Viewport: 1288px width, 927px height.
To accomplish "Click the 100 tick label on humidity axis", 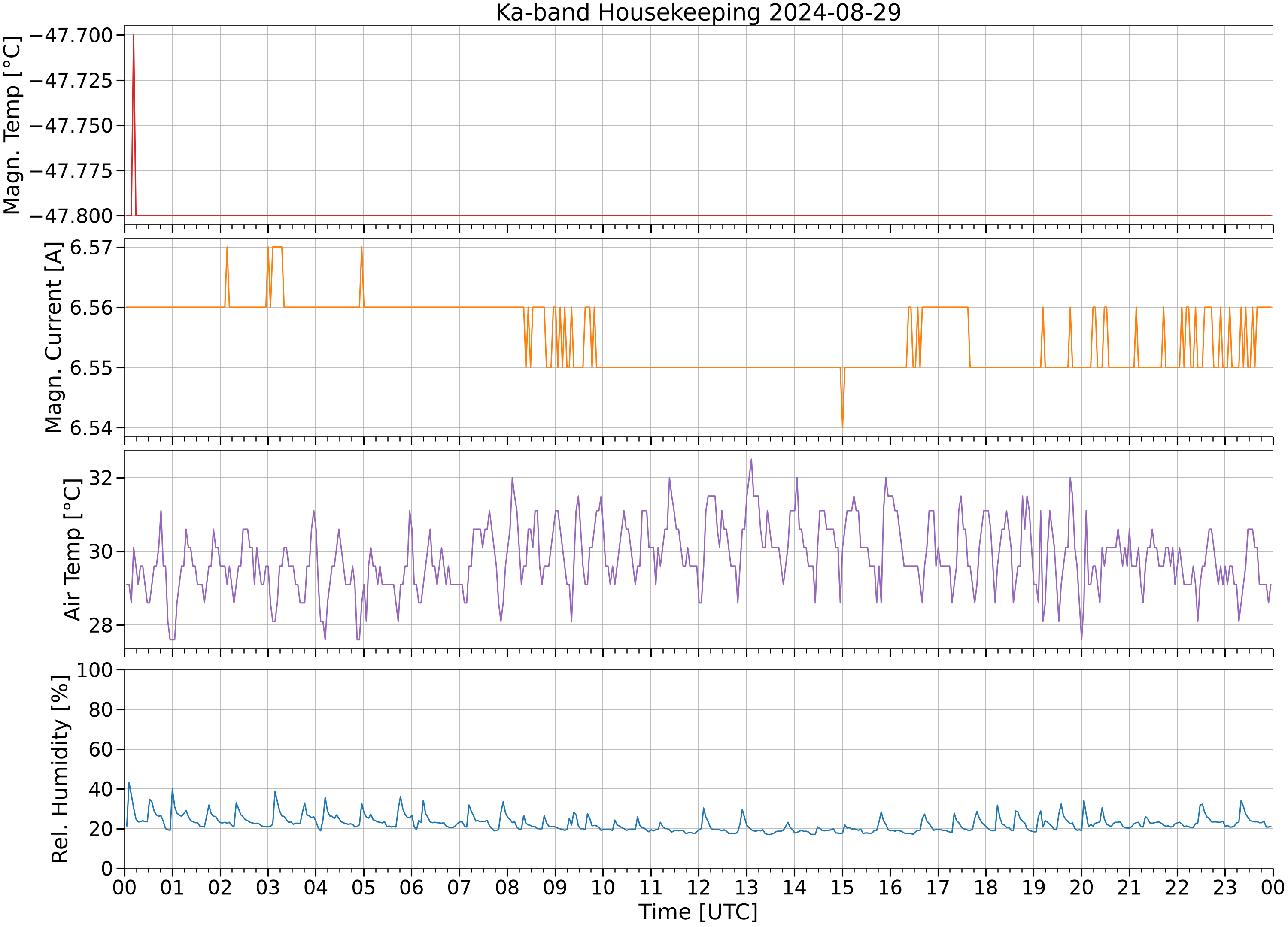I will pyautogui.click(x=95, y=670).
